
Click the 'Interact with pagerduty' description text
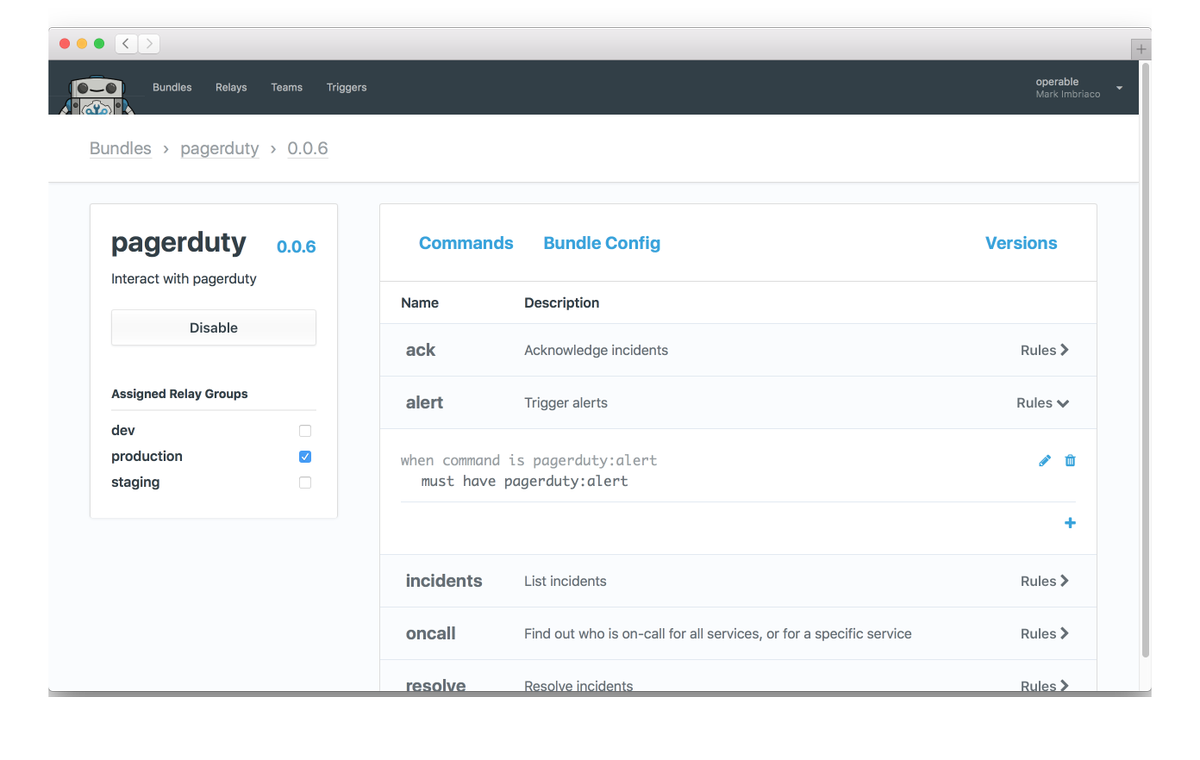coord(184,279)
